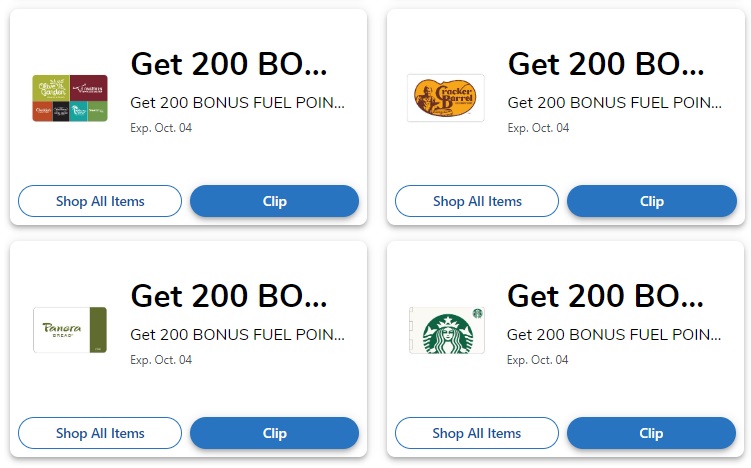Open the Olive Garden multi-brand gift card image

pyautogui.click(x=70, y=98)
